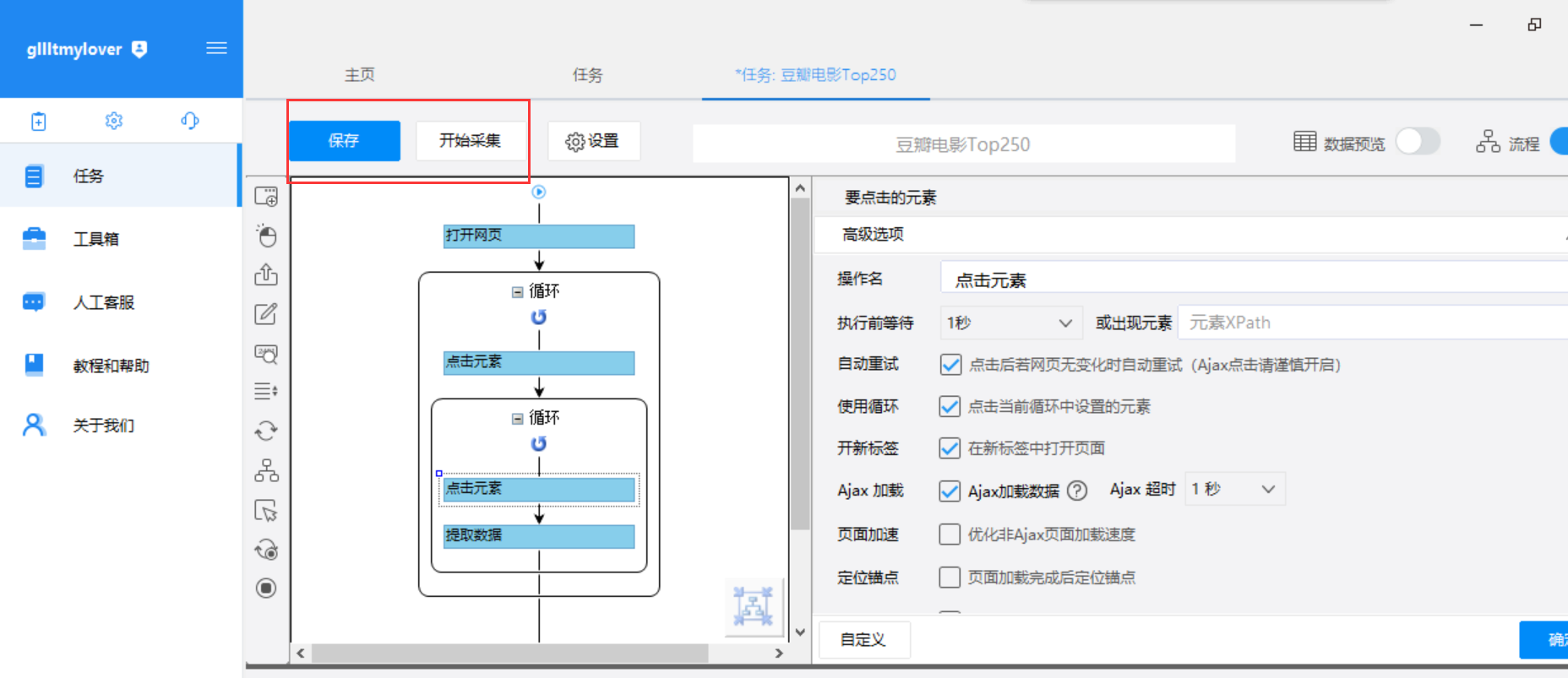The image size is (1568, 678).
Task: Uncheck the Ajax加载数据 checkbox
Action: pyautogui.click(x=950, y=491)
